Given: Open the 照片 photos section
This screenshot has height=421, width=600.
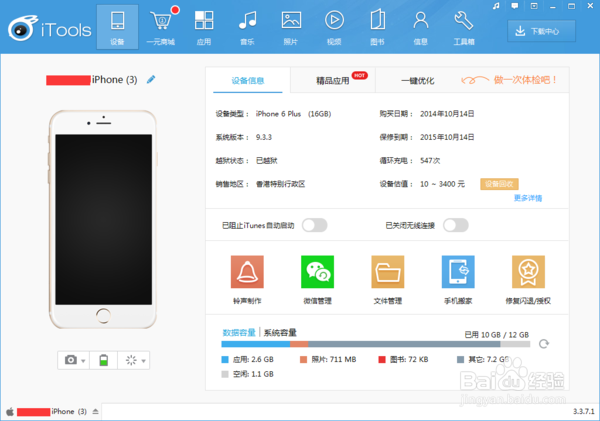Looking at the screenshot, I should click(x=291, y=27).
